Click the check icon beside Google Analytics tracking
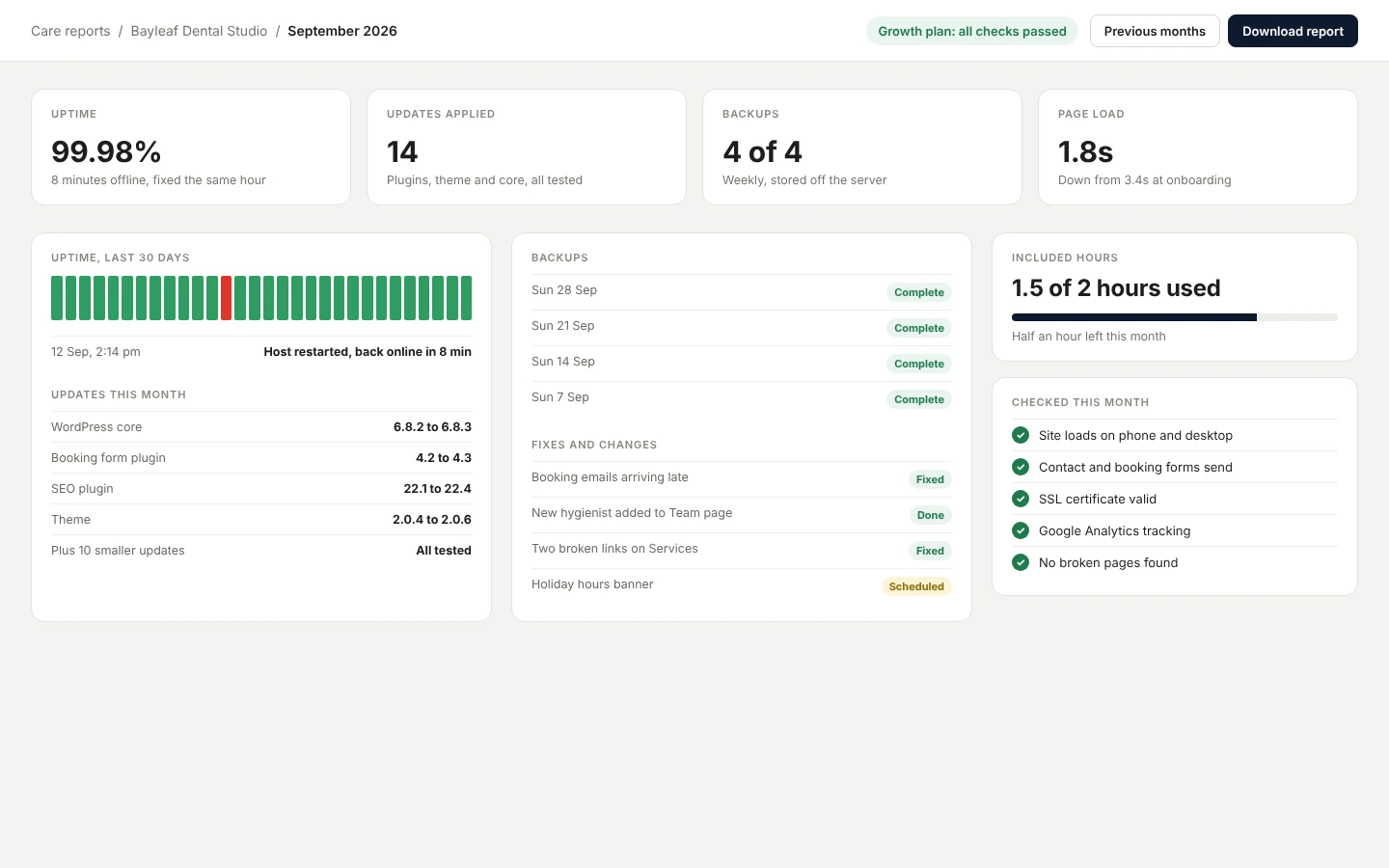 1021,530
